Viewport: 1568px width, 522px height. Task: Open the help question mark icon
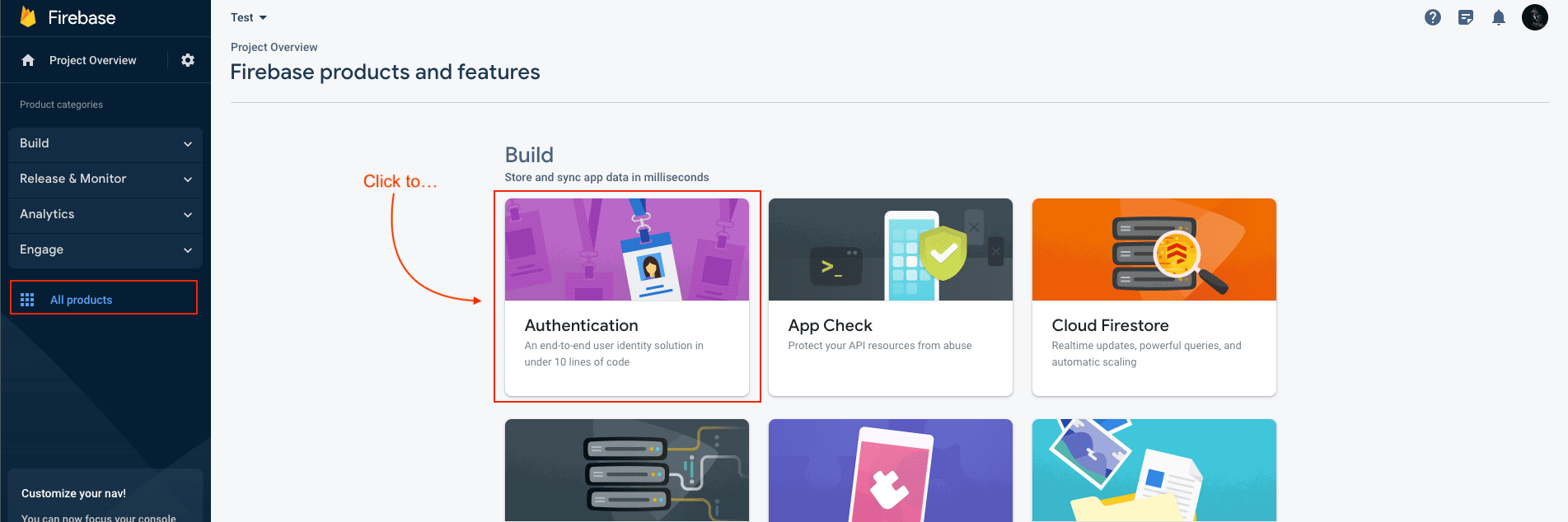(x=1433, y=17)
